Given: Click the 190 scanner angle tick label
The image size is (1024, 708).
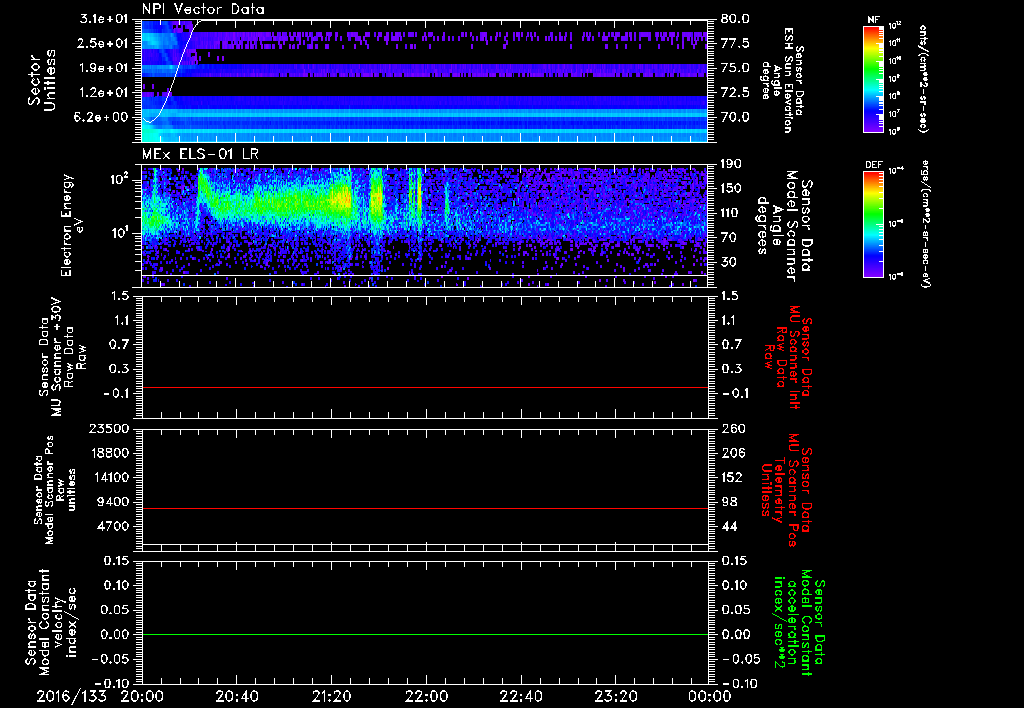Looking at the screenshot, I should pos(731,164).
